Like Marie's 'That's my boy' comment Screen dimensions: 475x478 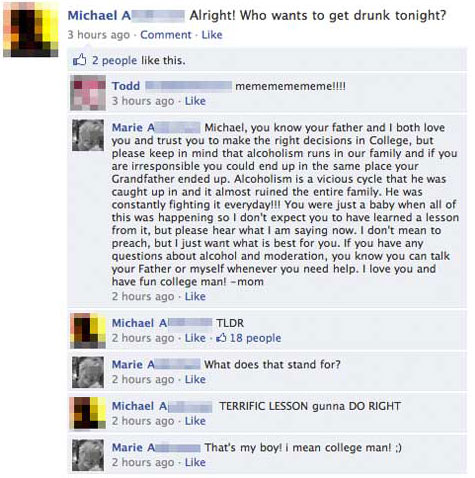point(195,462)
